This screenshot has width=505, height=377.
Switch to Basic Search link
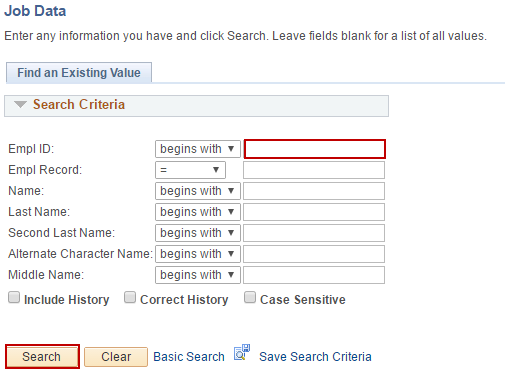(x=189, y=357)
